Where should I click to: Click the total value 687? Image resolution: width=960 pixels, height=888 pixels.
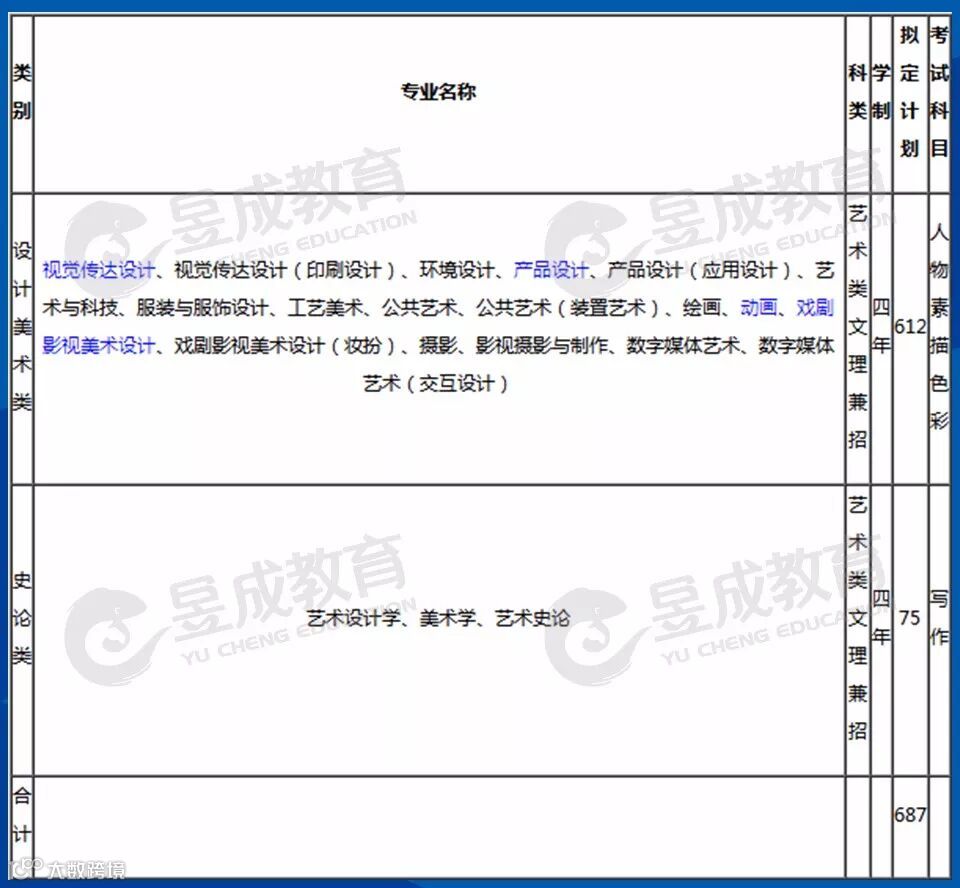pyautogui.click(x=910, y=815)
